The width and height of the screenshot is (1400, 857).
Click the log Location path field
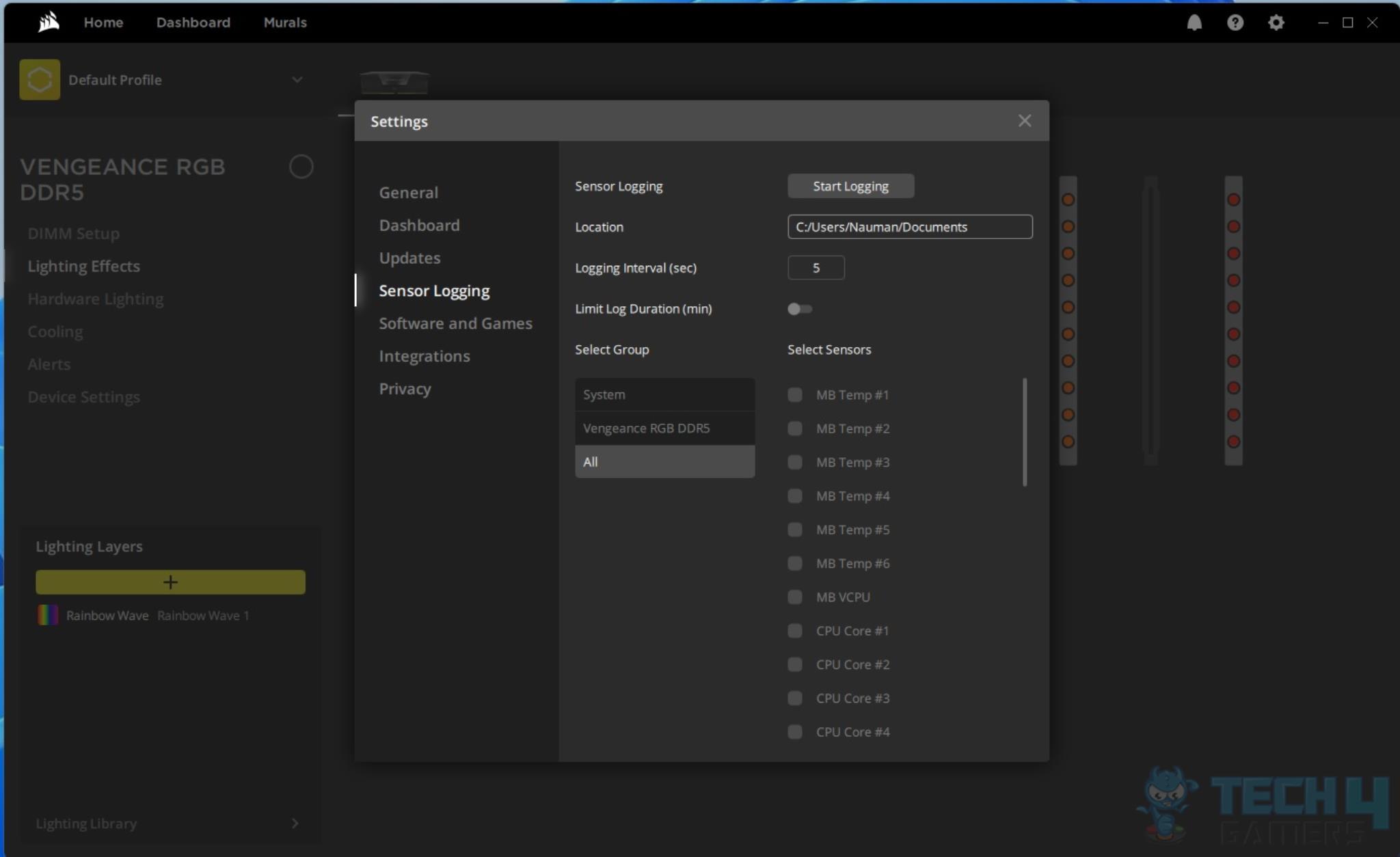(910, 227)
